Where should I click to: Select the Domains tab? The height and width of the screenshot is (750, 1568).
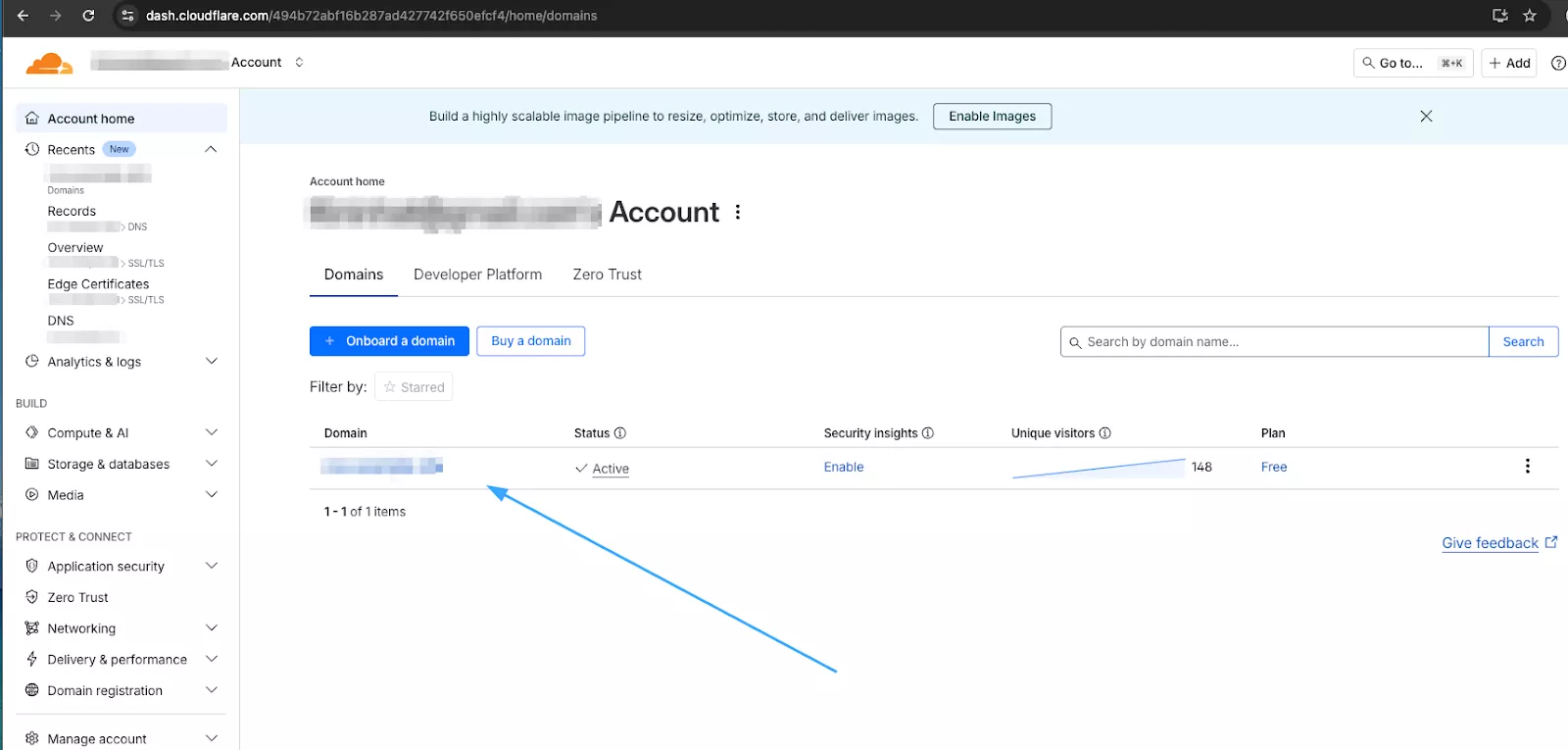point(354,275)
